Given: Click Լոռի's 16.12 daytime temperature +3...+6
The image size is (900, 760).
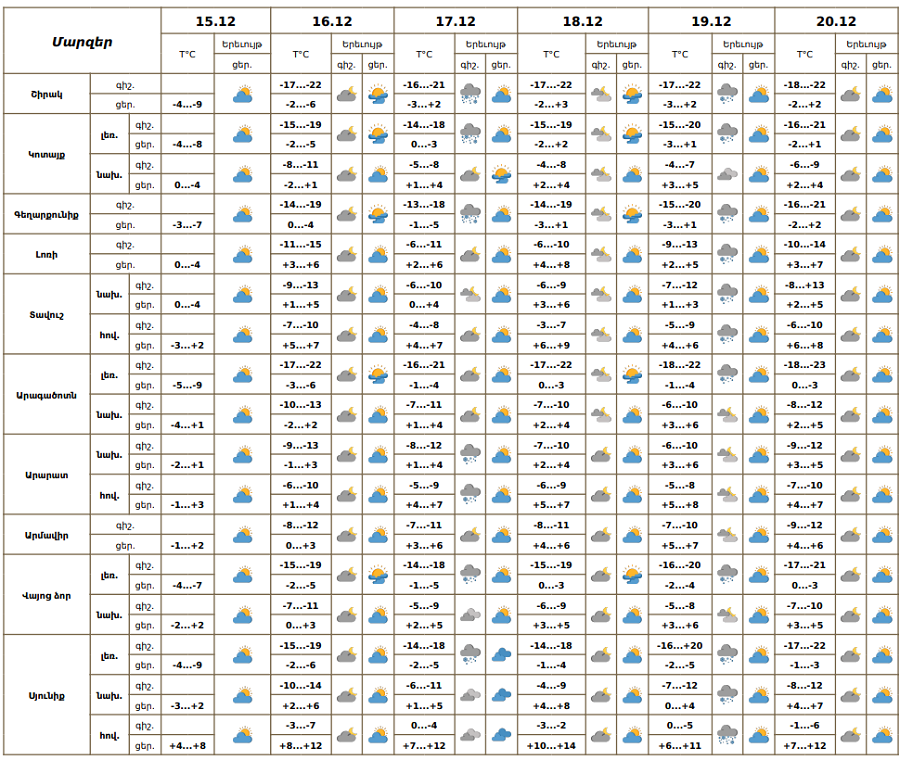Looking at the screenshot, I should 301,265.
